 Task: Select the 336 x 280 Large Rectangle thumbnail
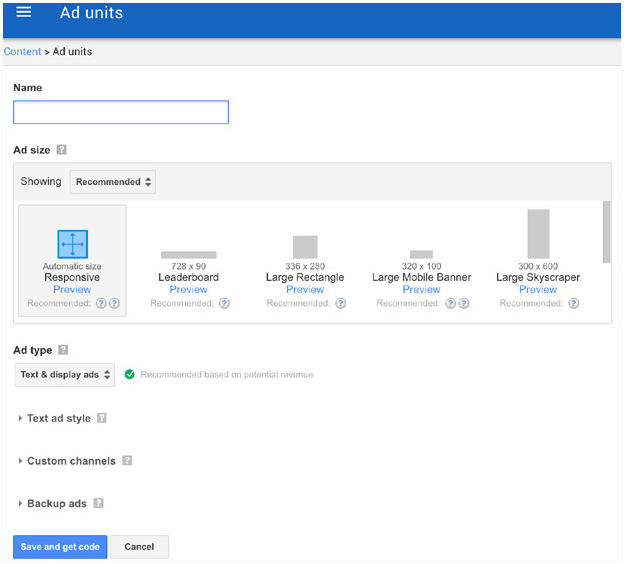click(305, 247)
